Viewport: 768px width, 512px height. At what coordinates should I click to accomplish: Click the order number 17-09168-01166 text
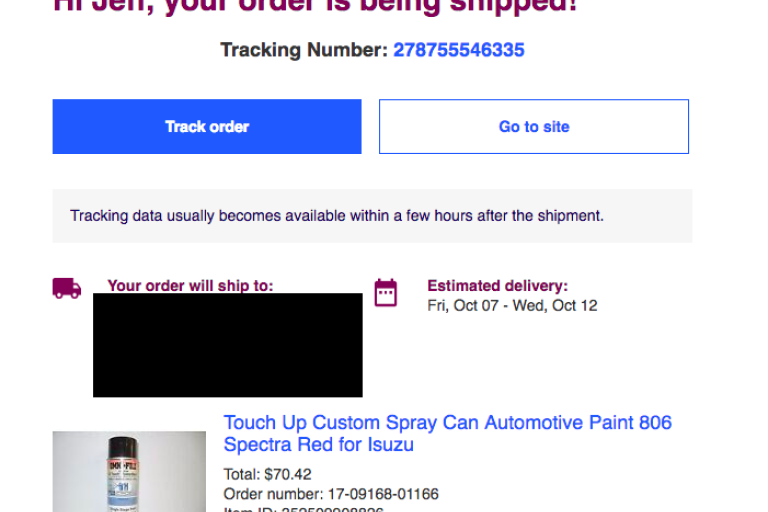coord(331,494)
